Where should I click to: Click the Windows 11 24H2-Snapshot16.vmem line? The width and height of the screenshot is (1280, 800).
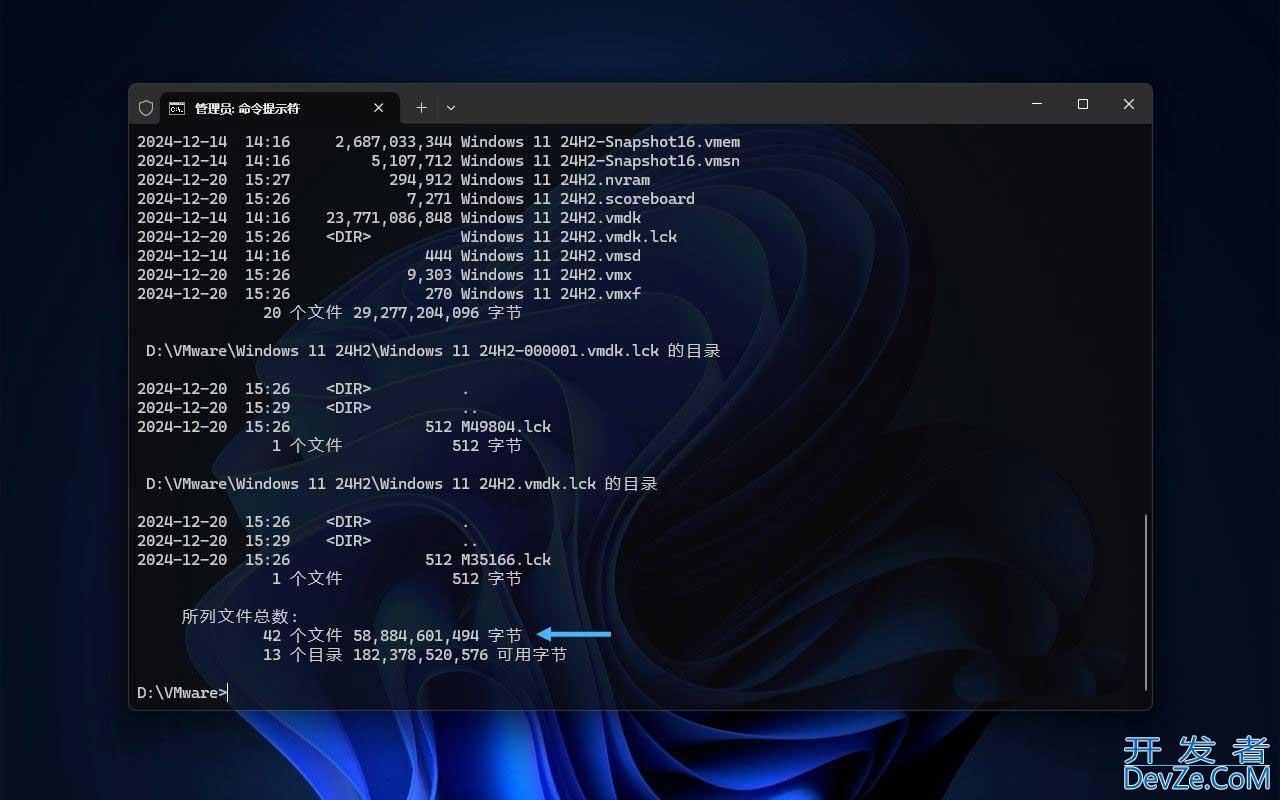(x=438, y=142)
